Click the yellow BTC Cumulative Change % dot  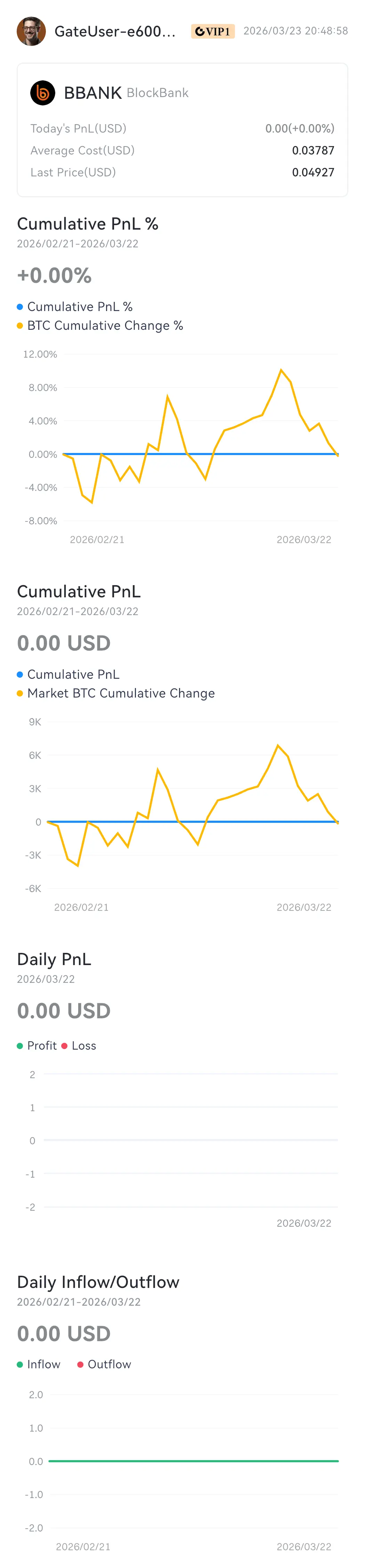pyautogui.click(x=20, y=326)
